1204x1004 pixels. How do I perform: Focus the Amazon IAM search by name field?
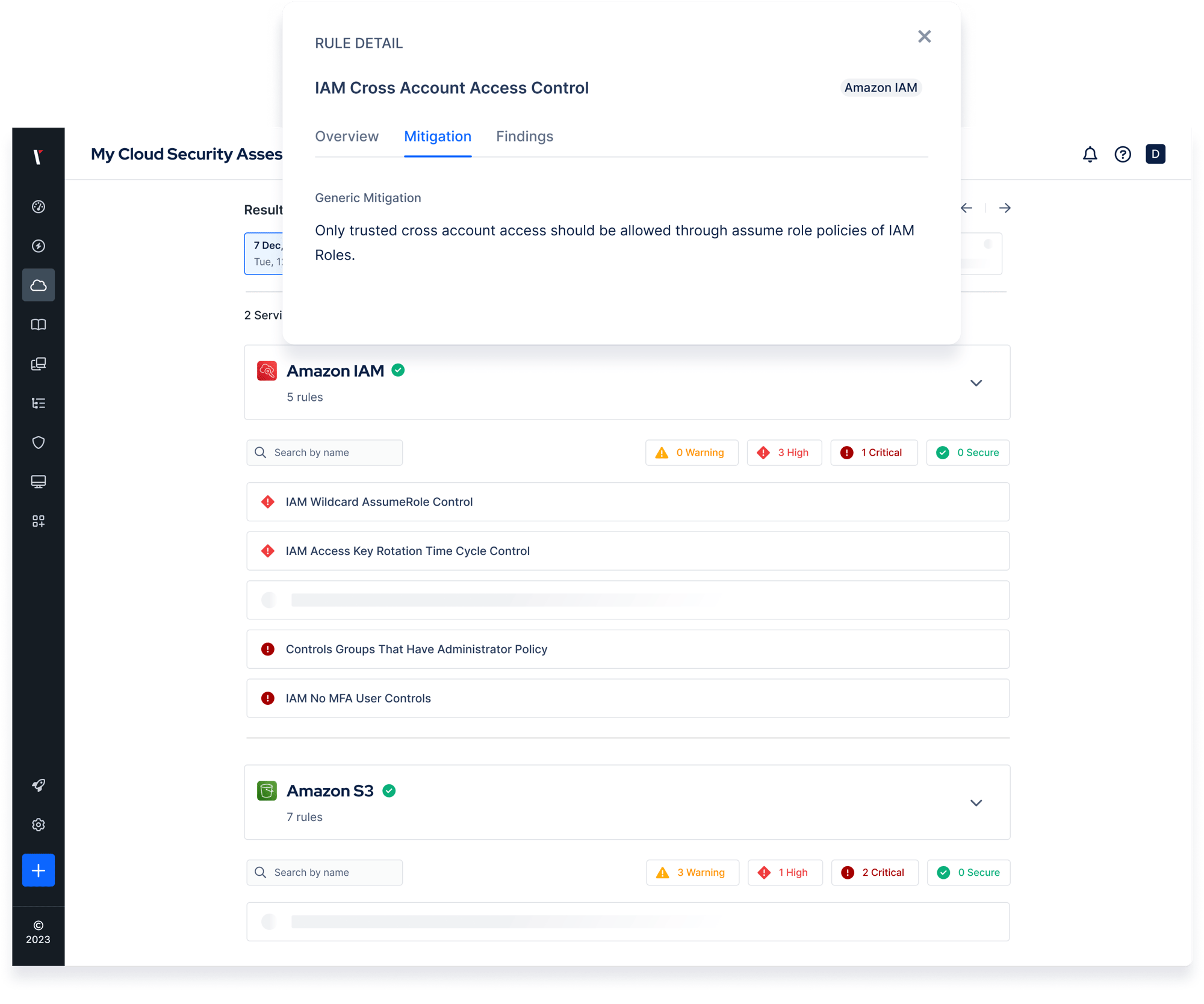coord(324,453)
